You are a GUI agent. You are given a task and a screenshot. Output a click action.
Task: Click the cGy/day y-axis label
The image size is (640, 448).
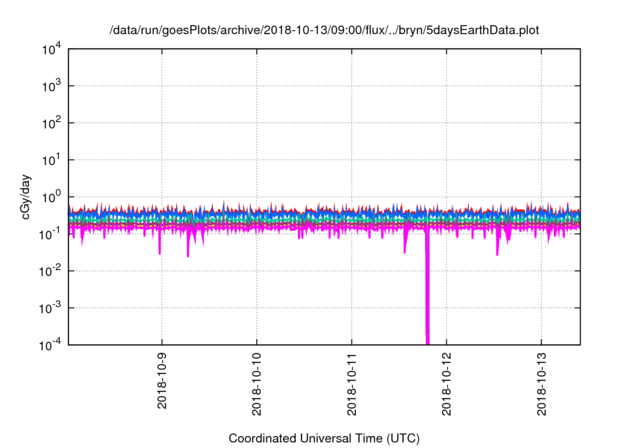[x=26, y=197]
